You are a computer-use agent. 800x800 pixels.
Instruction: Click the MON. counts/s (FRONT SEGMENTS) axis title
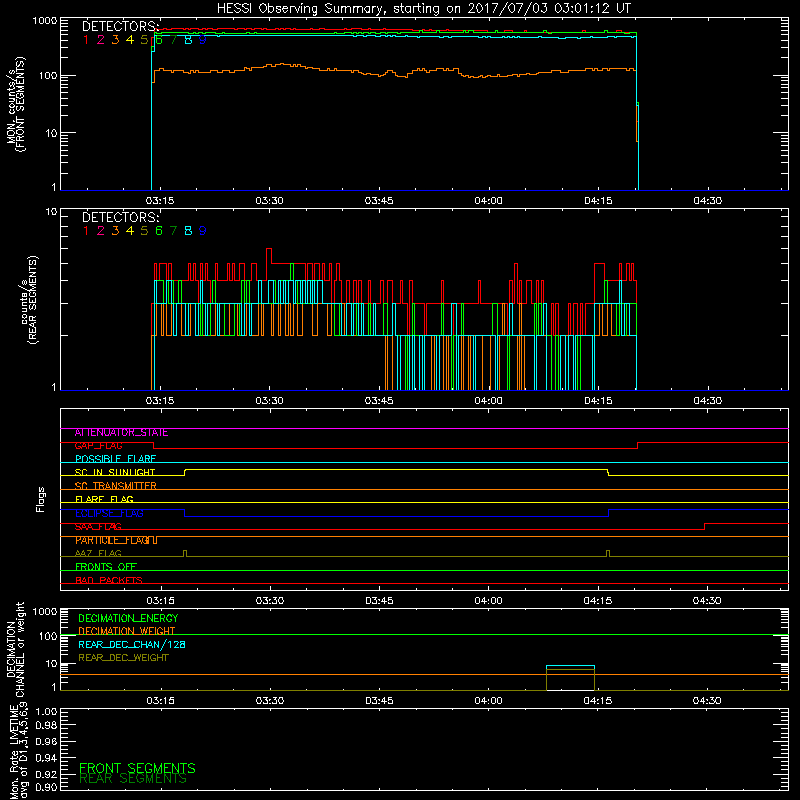16,104
